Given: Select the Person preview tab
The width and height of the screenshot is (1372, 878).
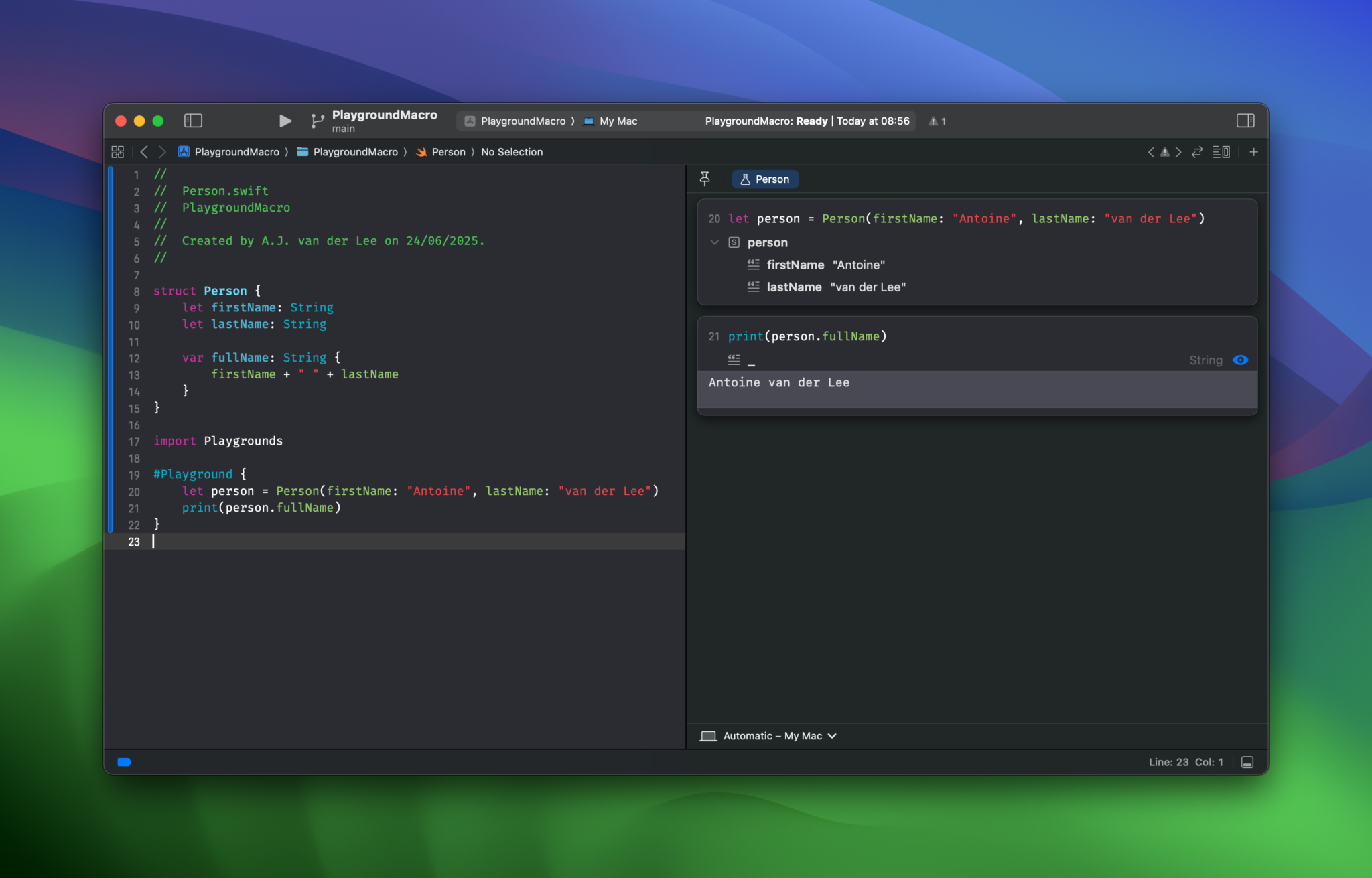Looking at the screenshot, I should click(x=765, y=179).
